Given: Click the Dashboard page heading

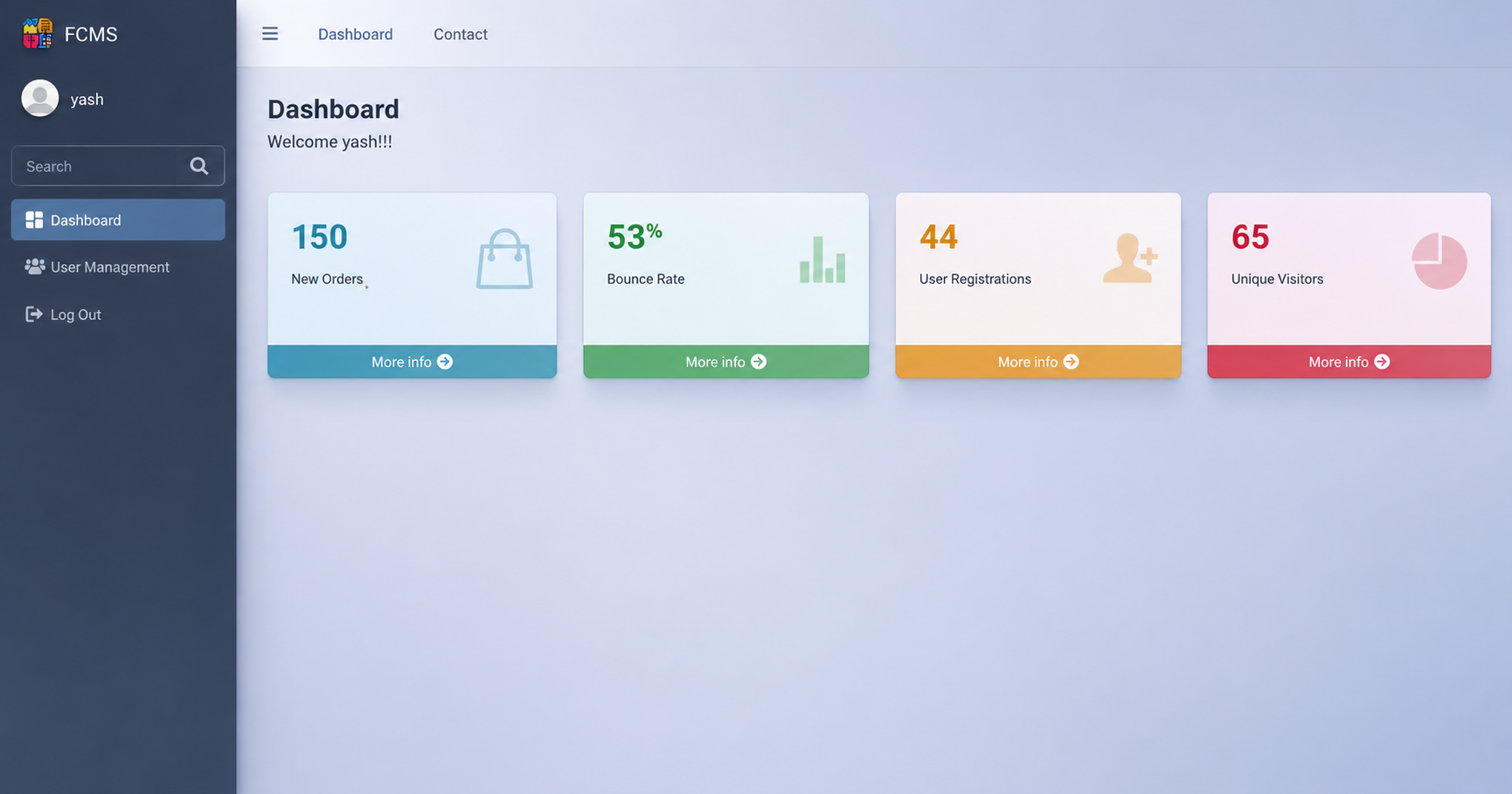Looking at the screenshot, I should point(333,109).
